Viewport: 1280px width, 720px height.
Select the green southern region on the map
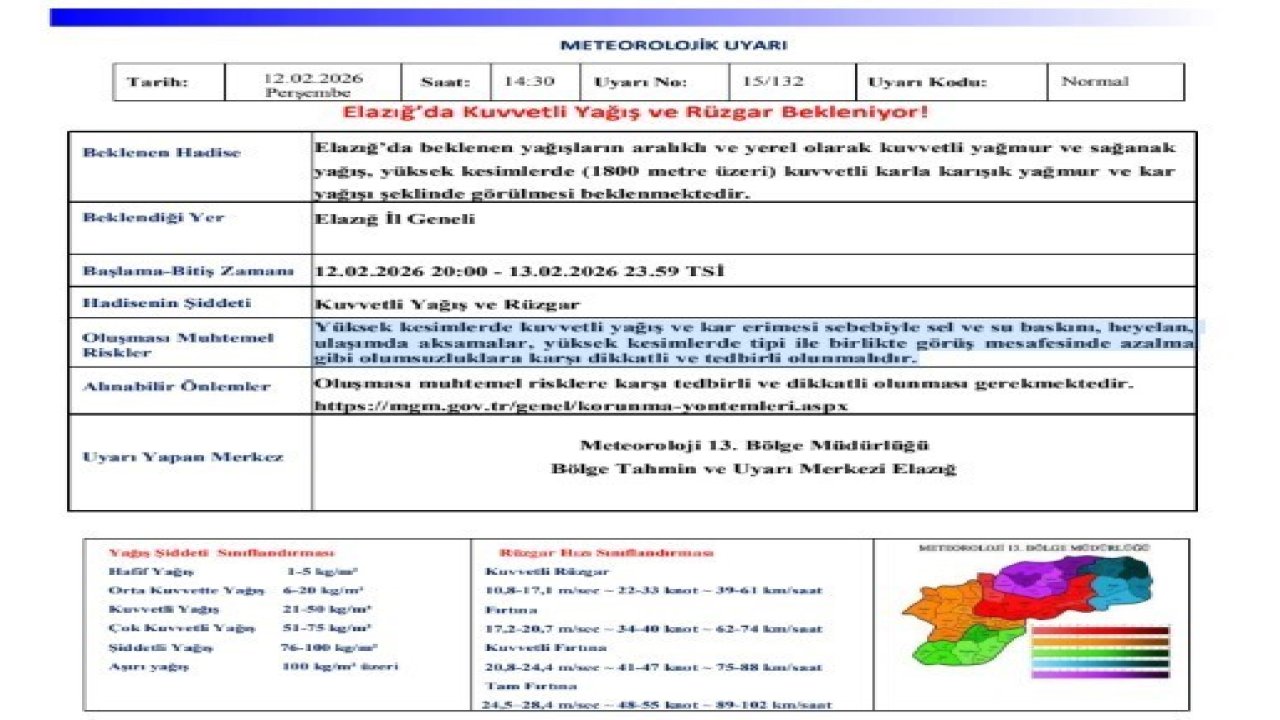tap(957, 650)
